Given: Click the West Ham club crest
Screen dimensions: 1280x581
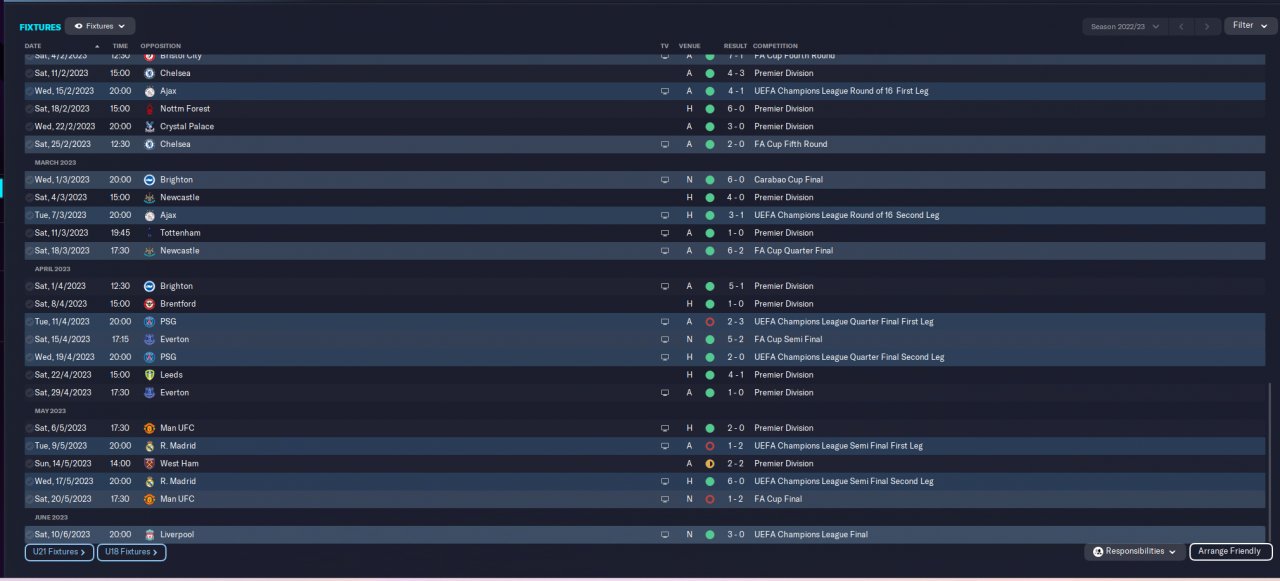Looking at the screenshot, I should [149, 464].
